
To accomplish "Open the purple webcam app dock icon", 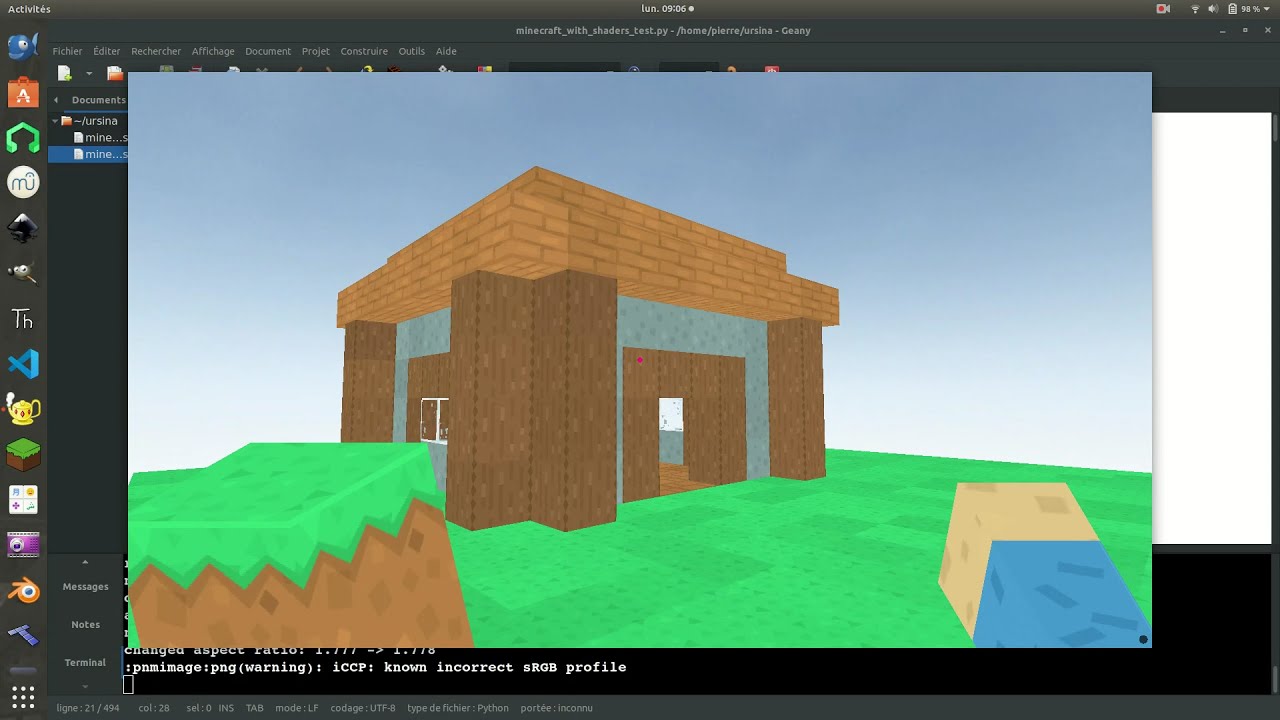I will [23, 545].
